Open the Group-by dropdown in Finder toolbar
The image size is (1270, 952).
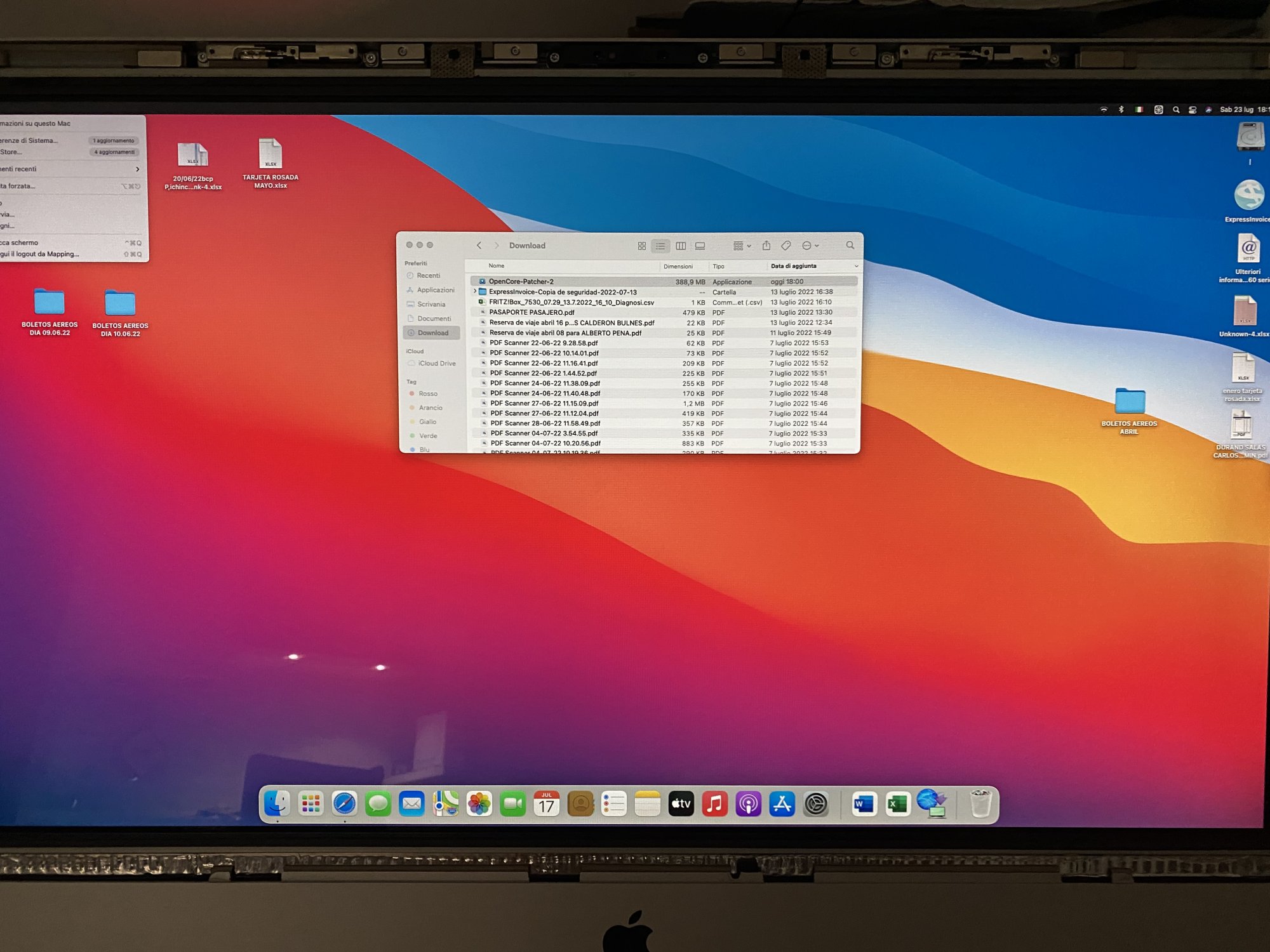click(x=742, y=246)
